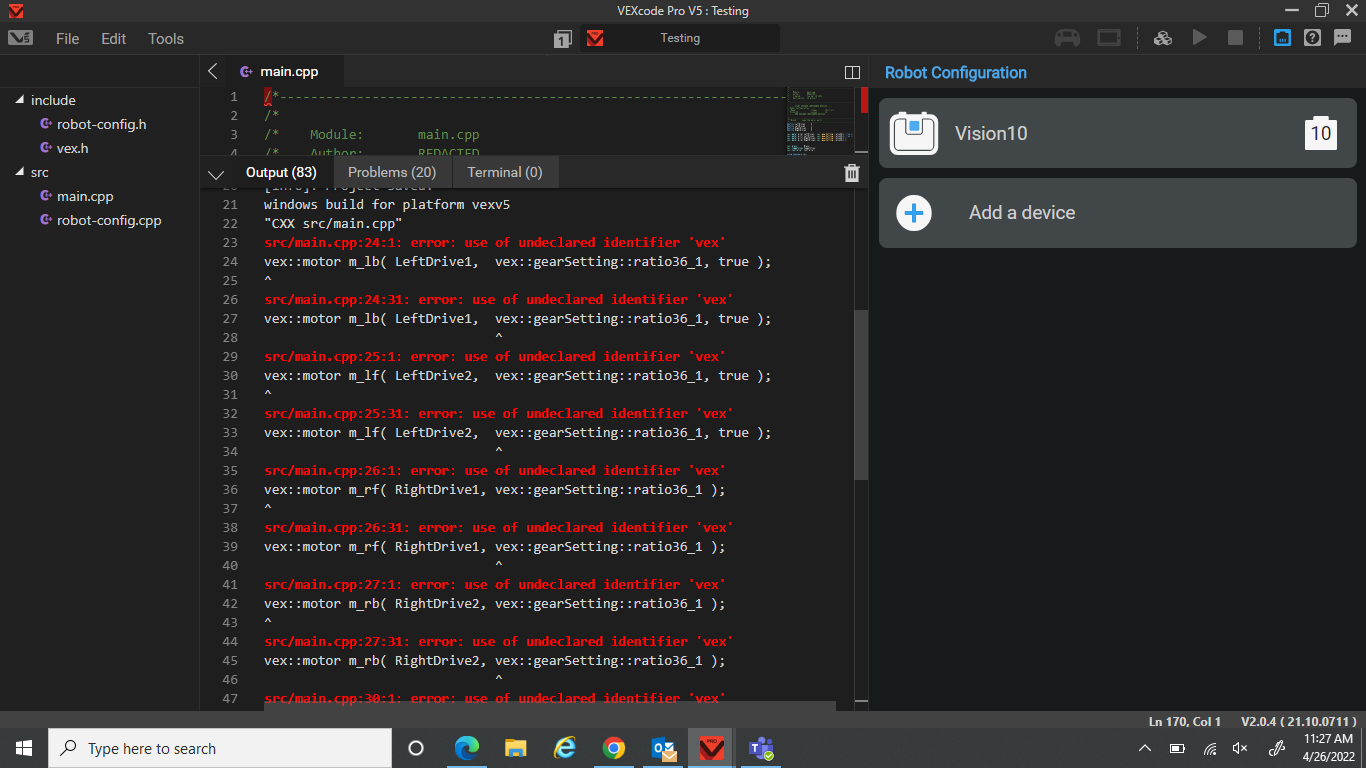
Task: Open the Windows Start menu
Action: (x=24, y=748)
